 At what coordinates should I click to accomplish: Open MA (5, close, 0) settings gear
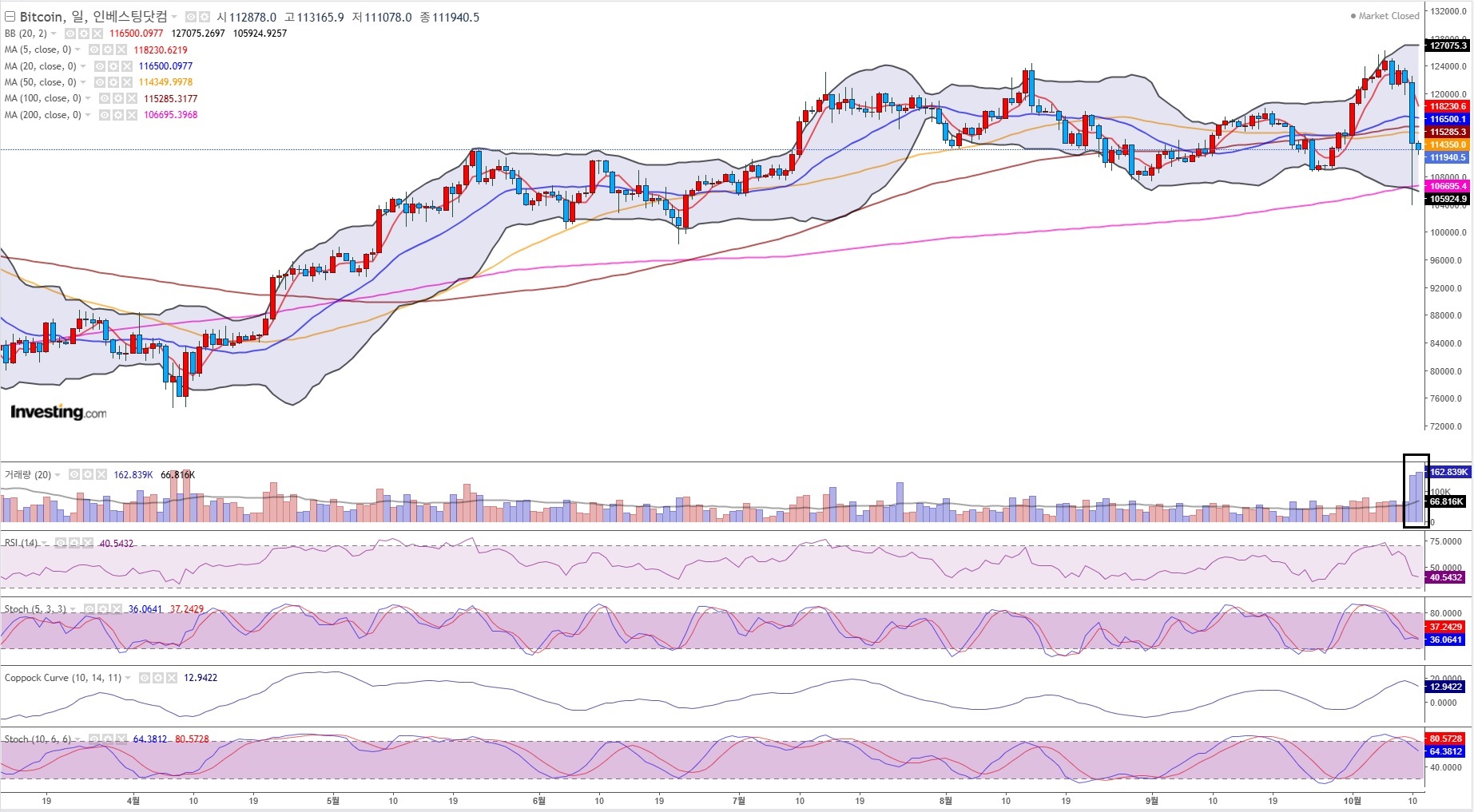pyautogui.click(x=108, y=50)
